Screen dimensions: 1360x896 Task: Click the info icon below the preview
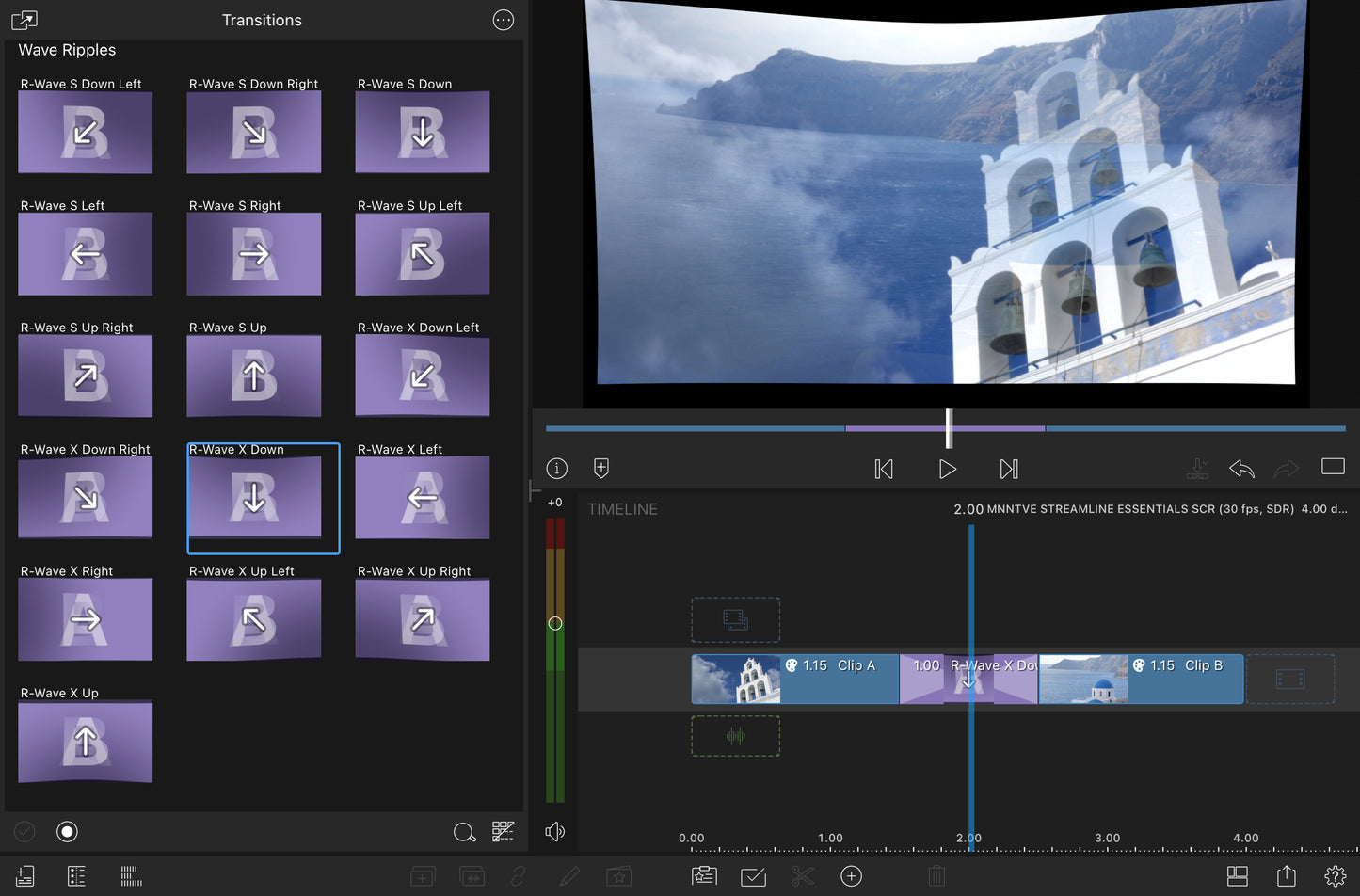pos(557,468)
